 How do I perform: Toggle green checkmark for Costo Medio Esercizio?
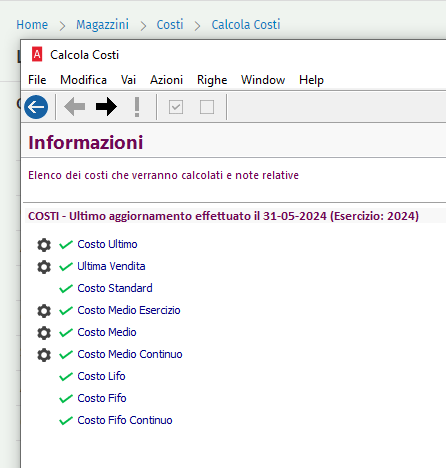click(x=66, y=311)
